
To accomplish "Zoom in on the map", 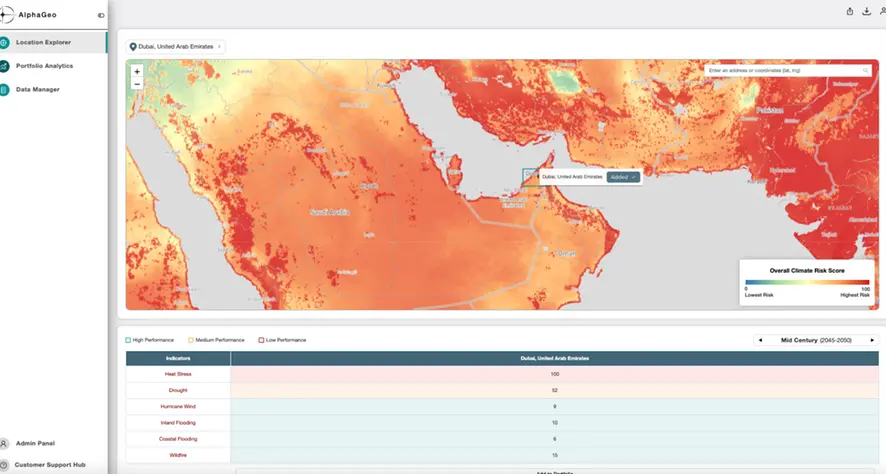I will click(137, 72).
